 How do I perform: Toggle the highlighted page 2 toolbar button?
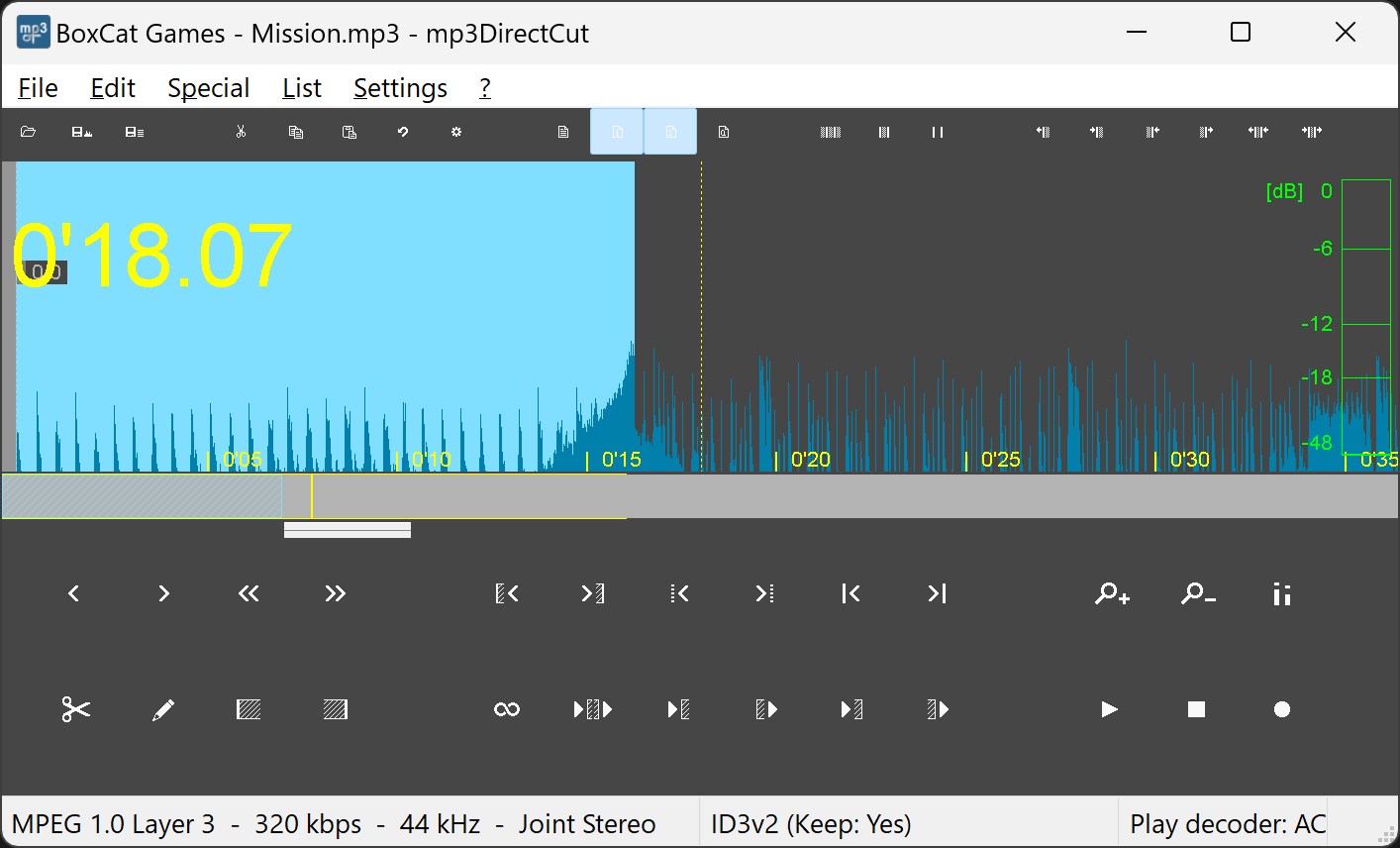(670, 132)
